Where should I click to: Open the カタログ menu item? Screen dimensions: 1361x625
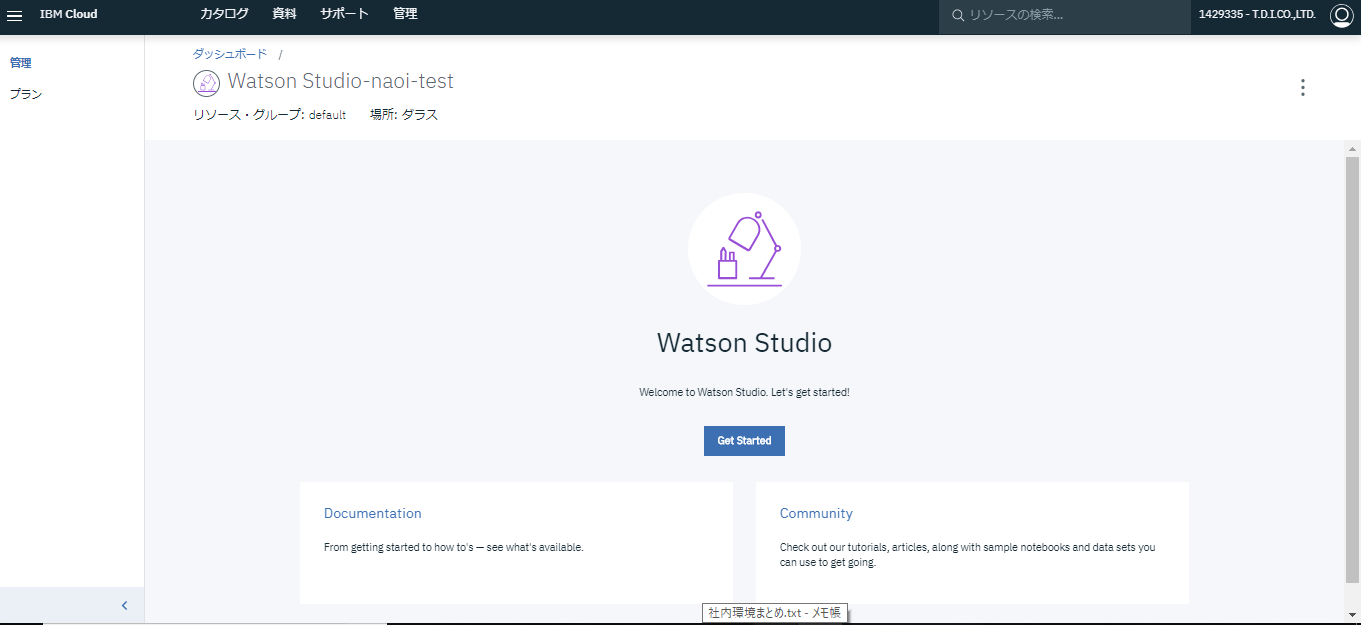pyautogui.click(x=224, y=14)
